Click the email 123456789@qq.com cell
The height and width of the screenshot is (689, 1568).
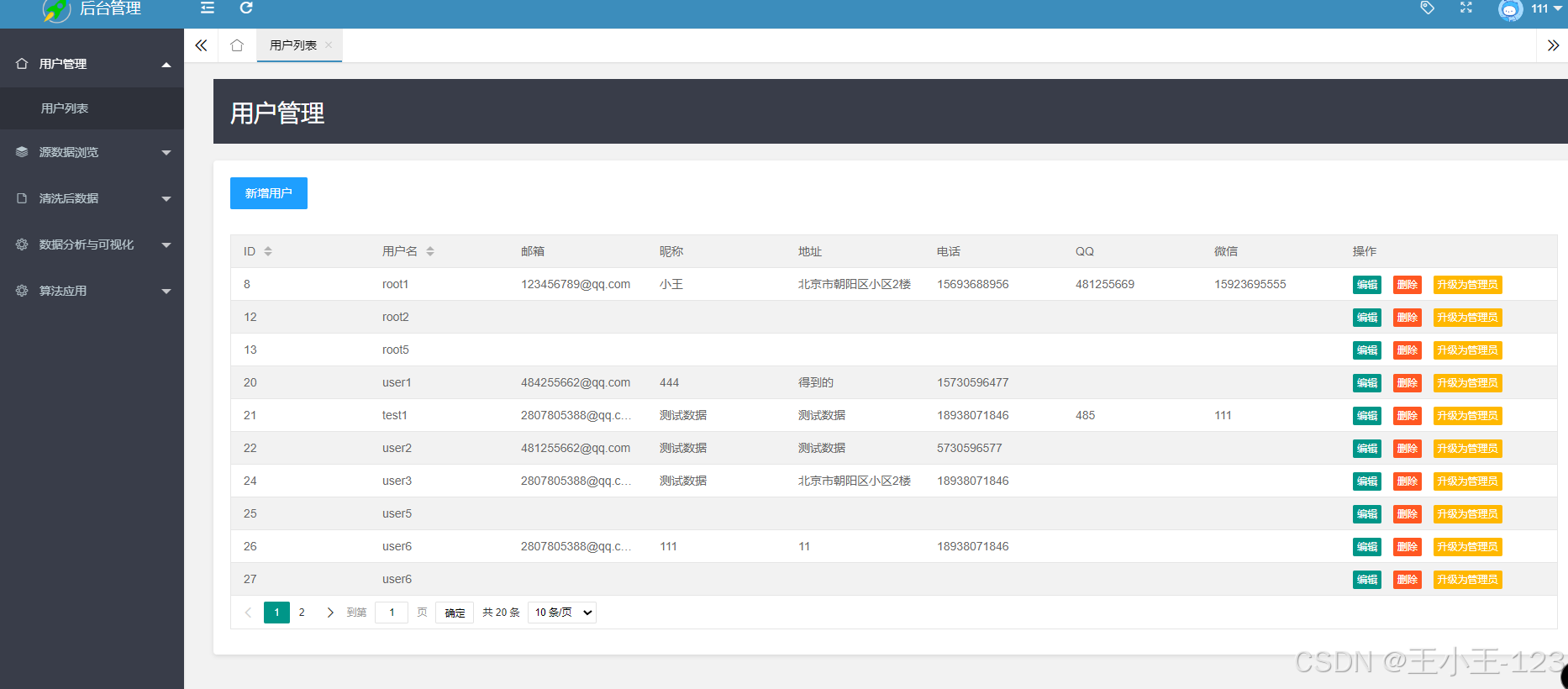(576, 284)
